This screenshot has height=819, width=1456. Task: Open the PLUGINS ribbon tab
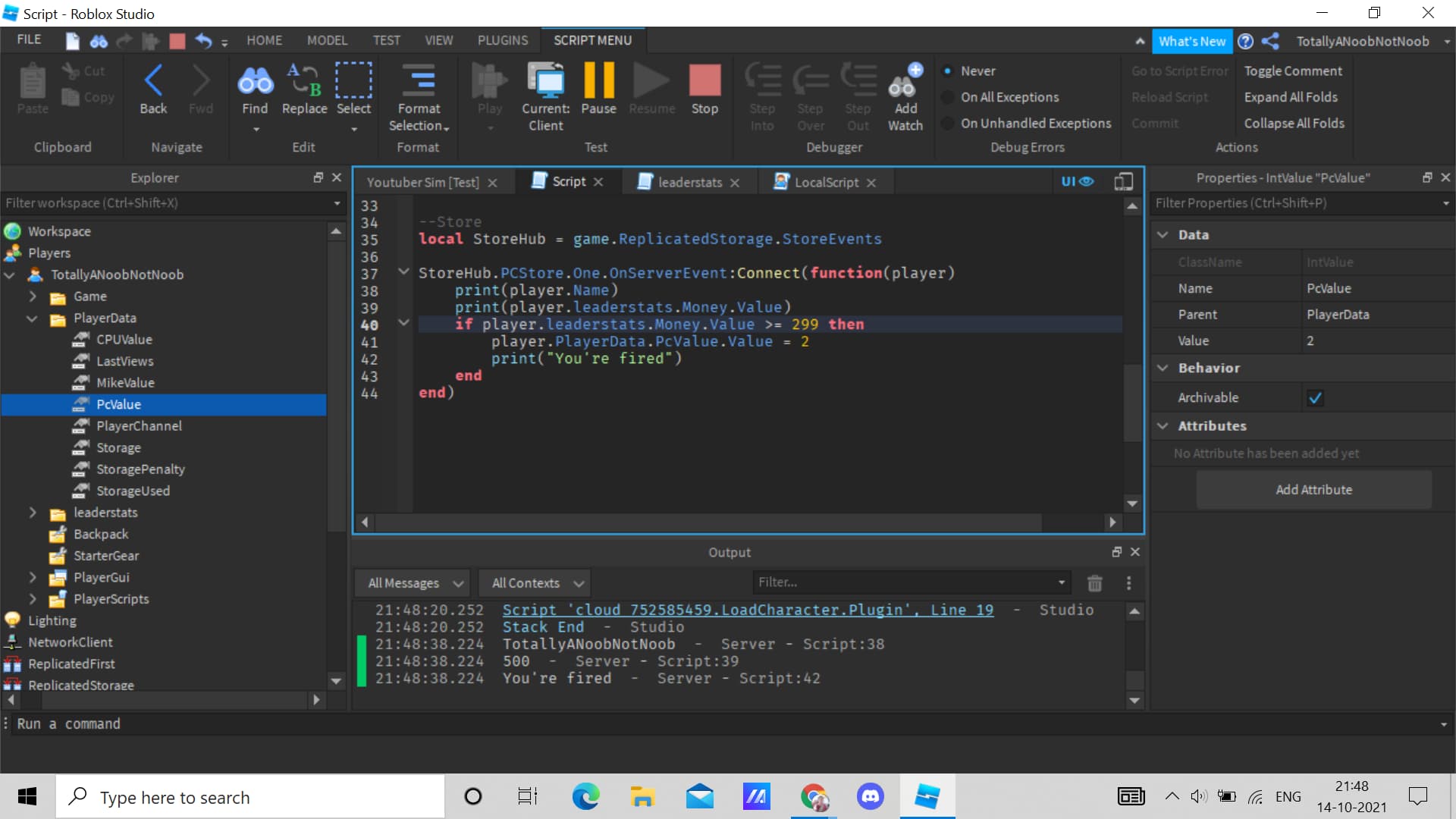[502, 40]
